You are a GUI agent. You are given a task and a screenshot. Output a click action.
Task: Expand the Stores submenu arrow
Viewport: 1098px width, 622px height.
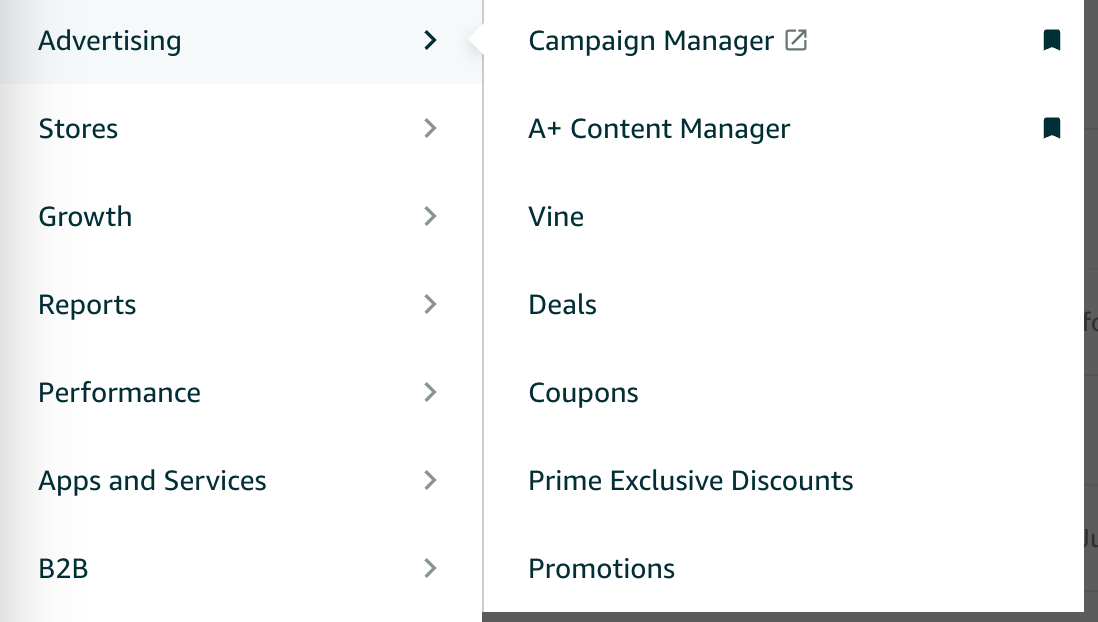(x=430, y=129)
